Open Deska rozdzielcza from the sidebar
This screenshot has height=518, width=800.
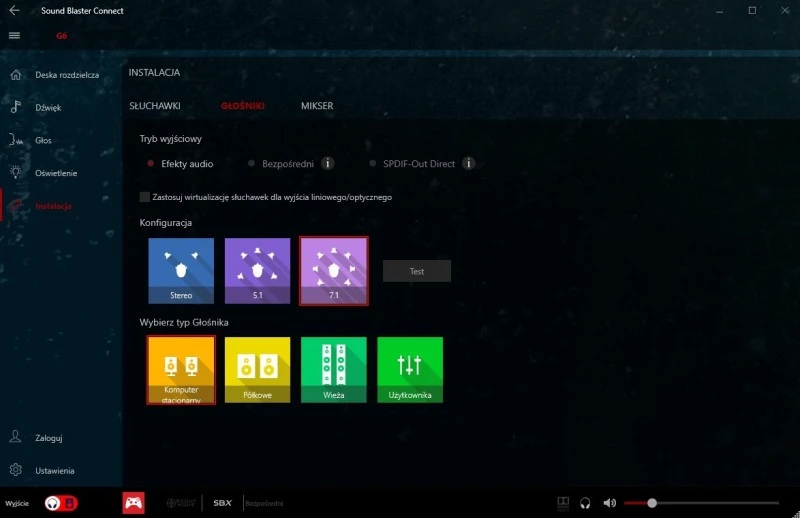click(66, 75)
